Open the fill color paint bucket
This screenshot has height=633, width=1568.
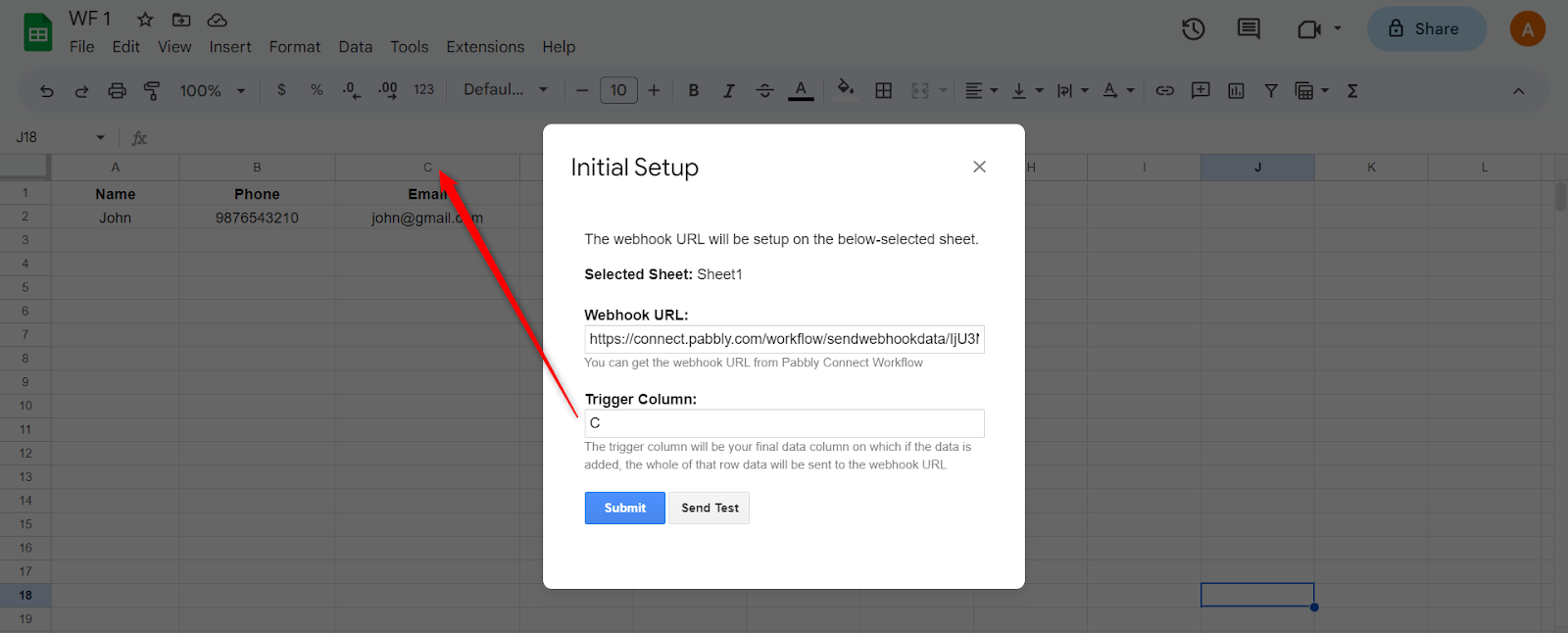(845, 90)
